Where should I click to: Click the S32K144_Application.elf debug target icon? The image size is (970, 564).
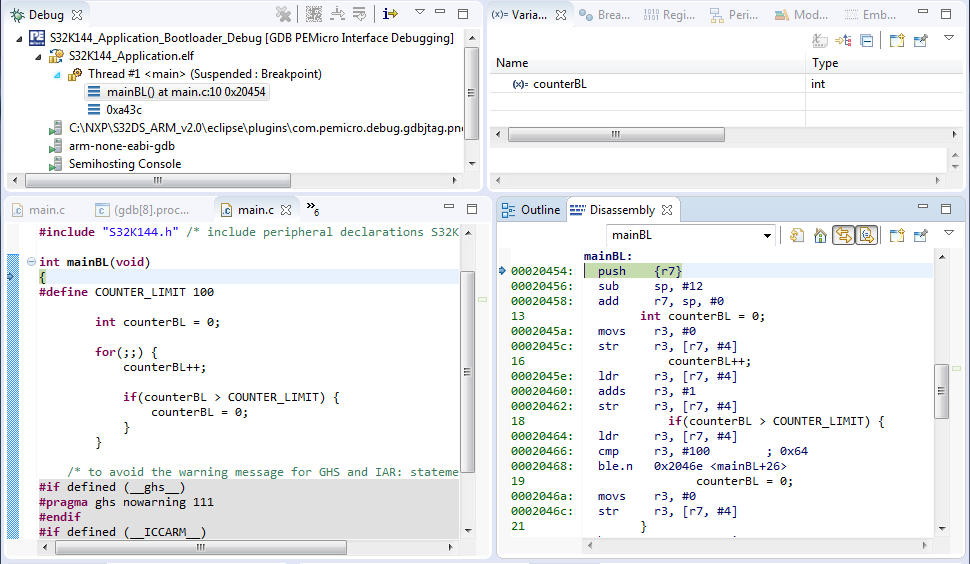pyautogui.click(x=56, y=56)
